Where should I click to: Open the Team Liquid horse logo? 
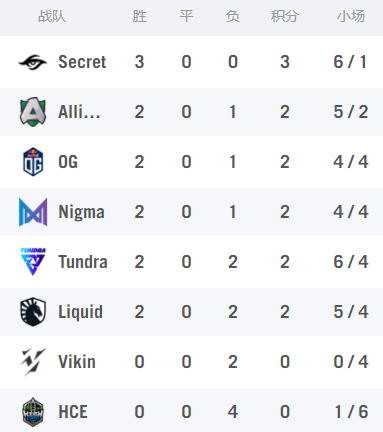point(33,312)
